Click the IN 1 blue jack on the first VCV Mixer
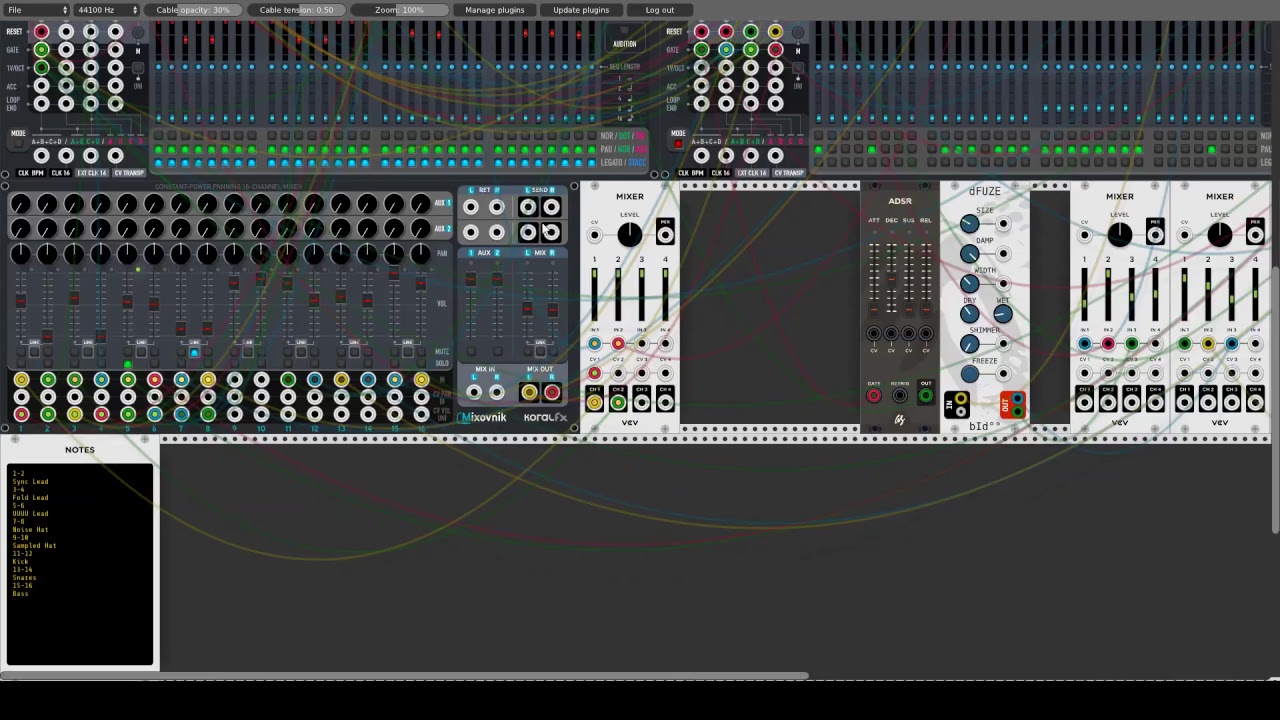The image size is (1280, 720). coord(594,344)
